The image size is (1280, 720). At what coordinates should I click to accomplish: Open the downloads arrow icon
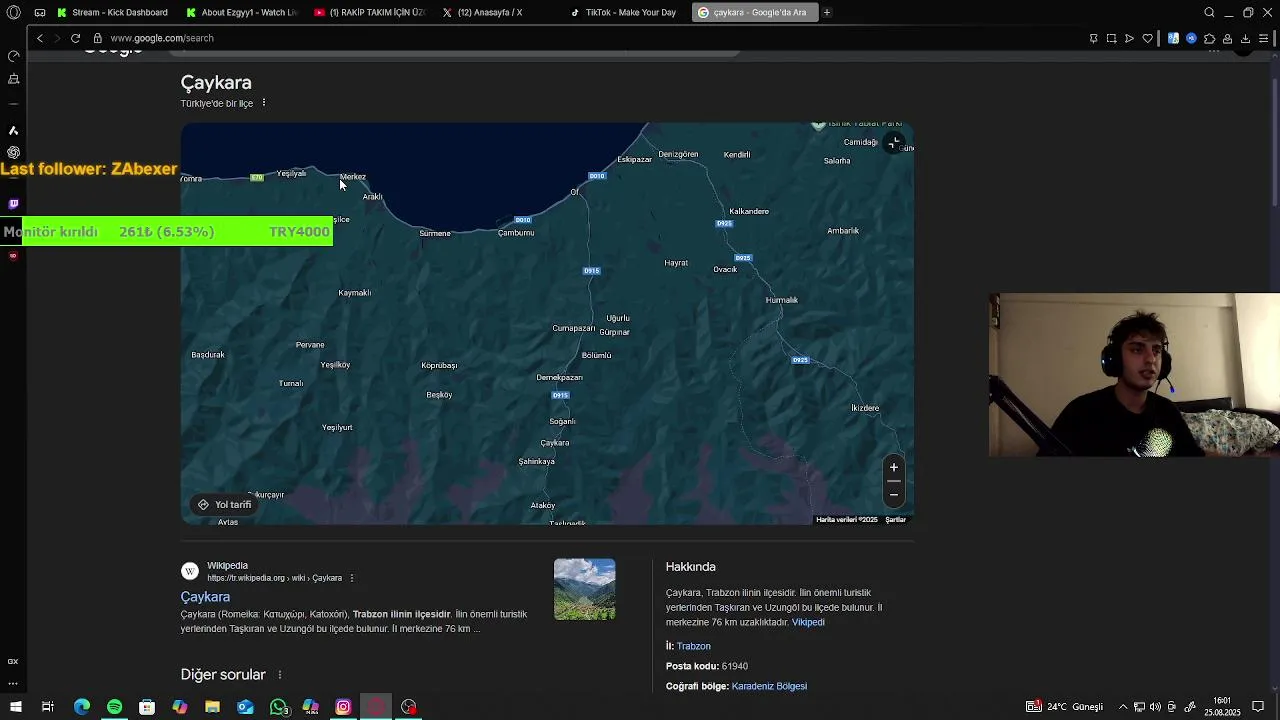[1245, 38]
